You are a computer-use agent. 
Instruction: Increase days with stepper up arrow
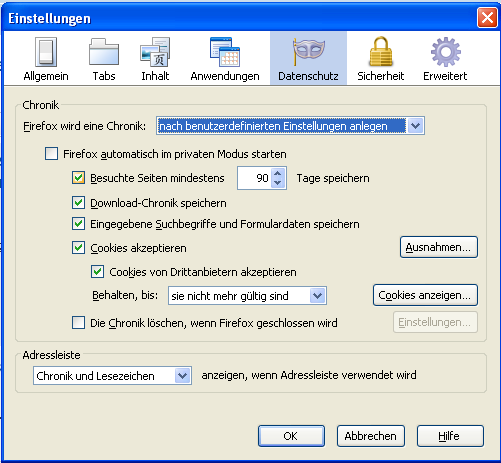tap(278, 173)
